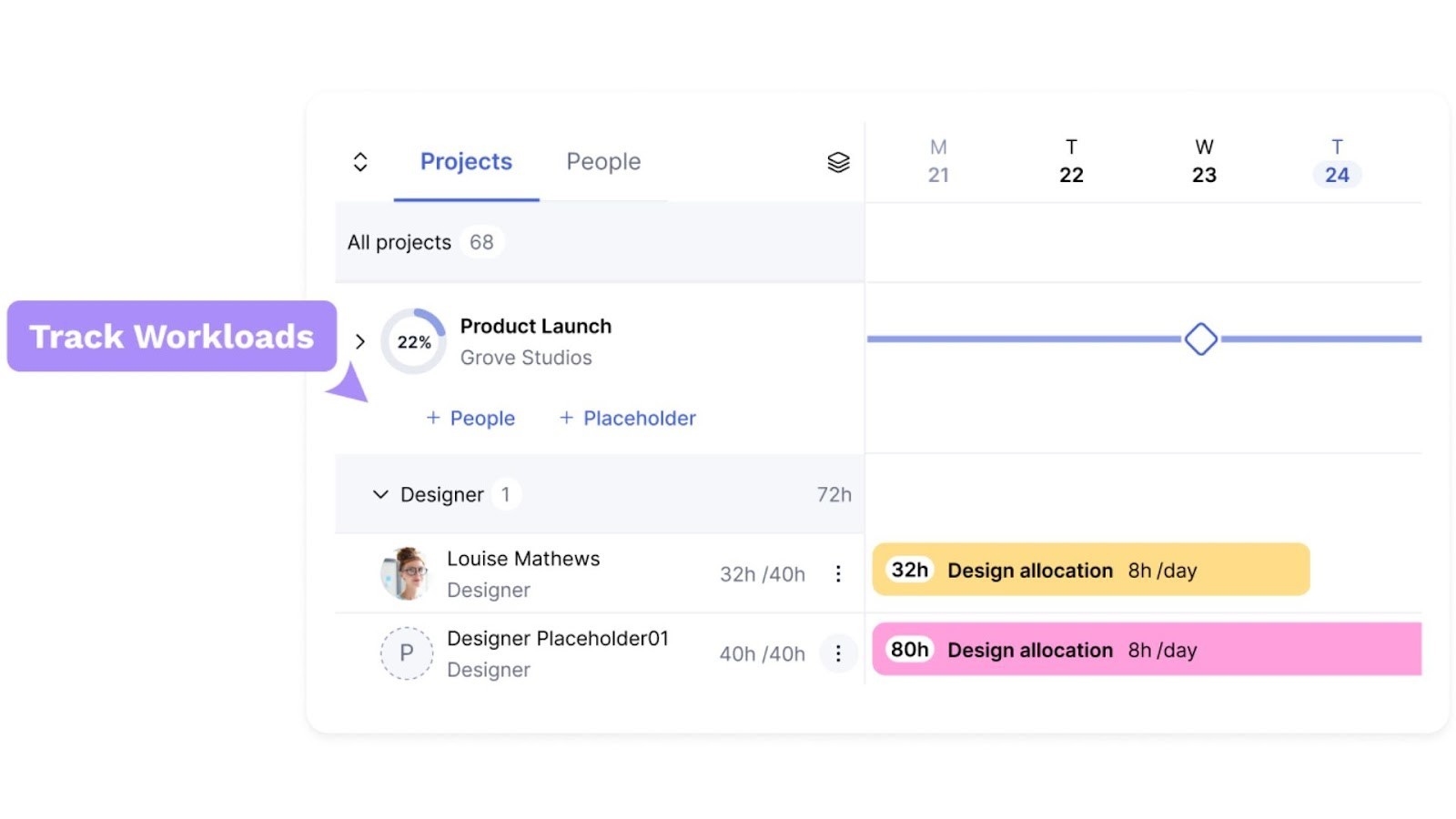Click the sort order arrows icon
The height and width of the screenshot is (819, 1456).
(x=360, y=161)
